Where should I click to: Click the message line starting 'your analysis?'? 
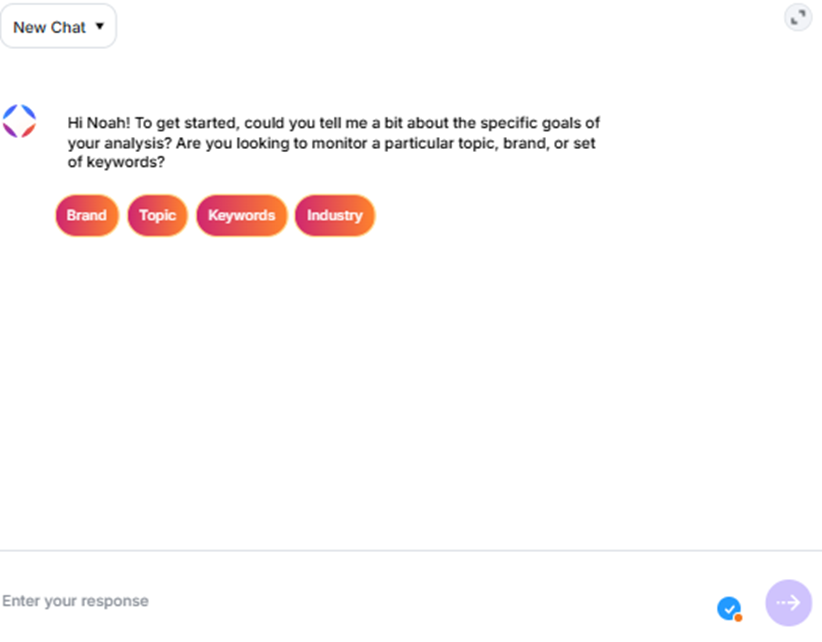(x=331, y=143)
